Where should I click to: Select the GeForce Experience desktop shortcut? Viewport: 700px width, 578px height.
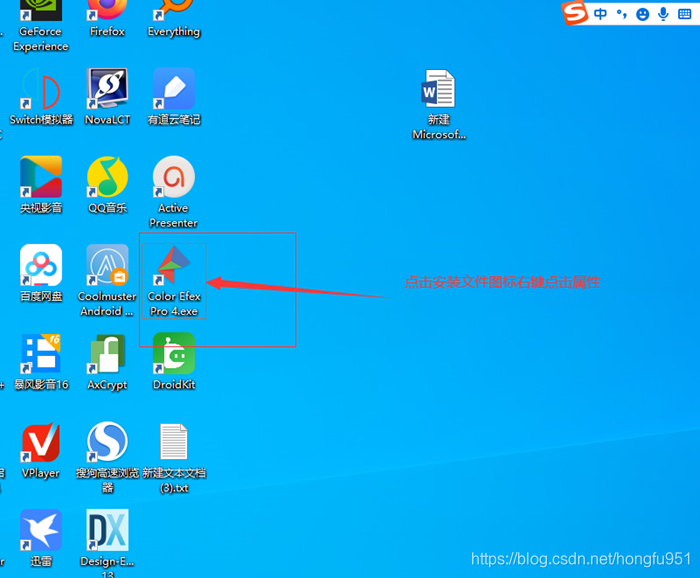(41, 26)
